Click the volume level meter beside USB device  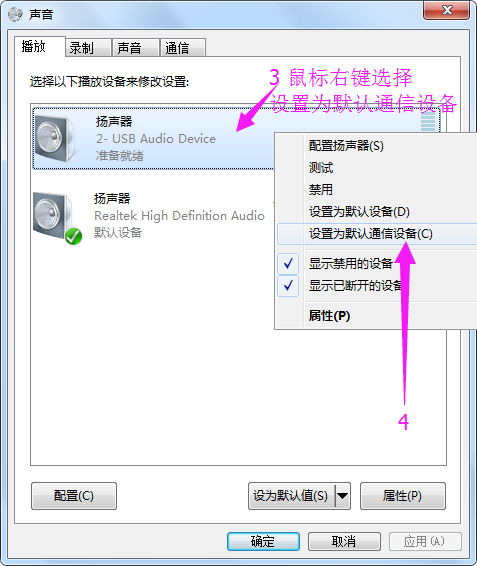click(x=428, y=121)
